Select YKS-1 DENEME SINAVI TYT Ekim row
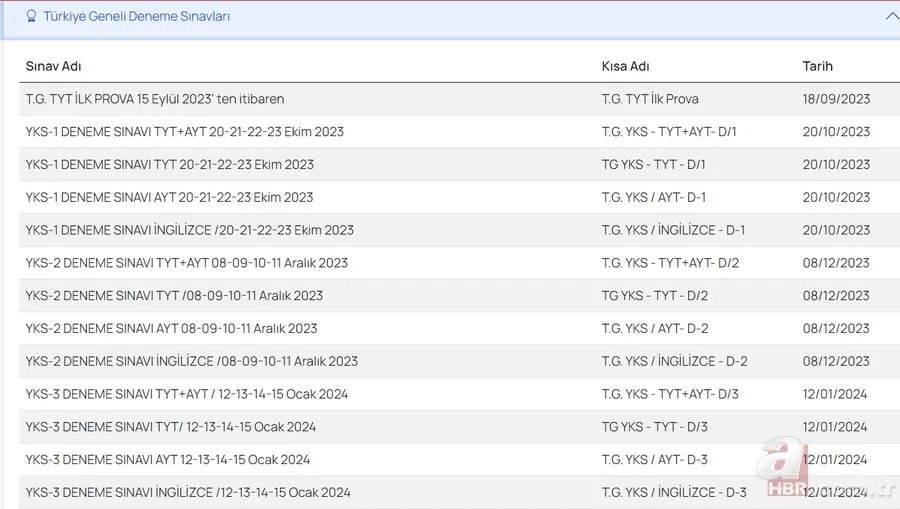900x509 pixels. [x=170, y=165]
